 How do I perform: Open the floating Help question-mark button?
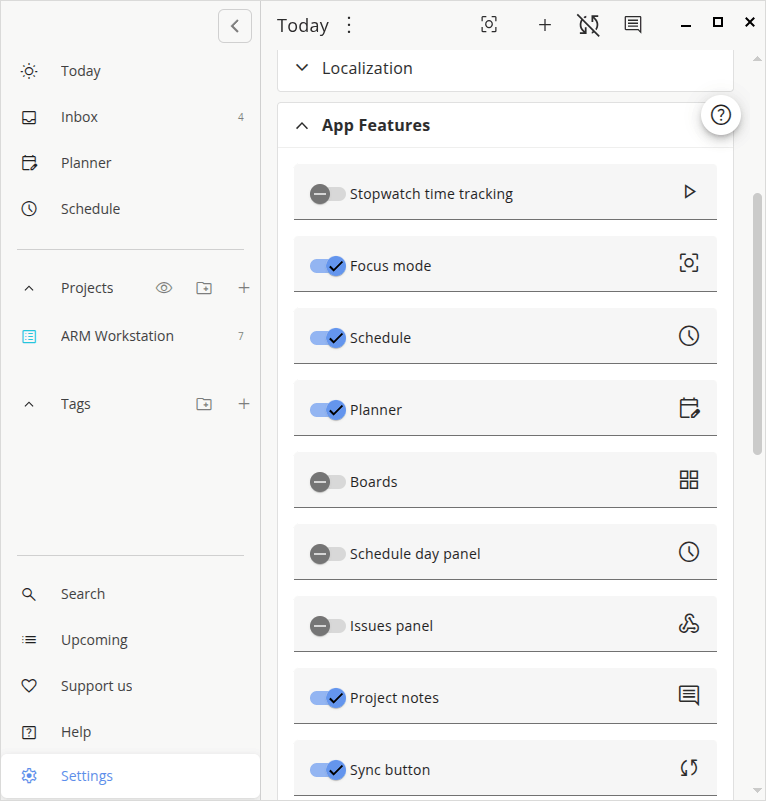point(721,114)
